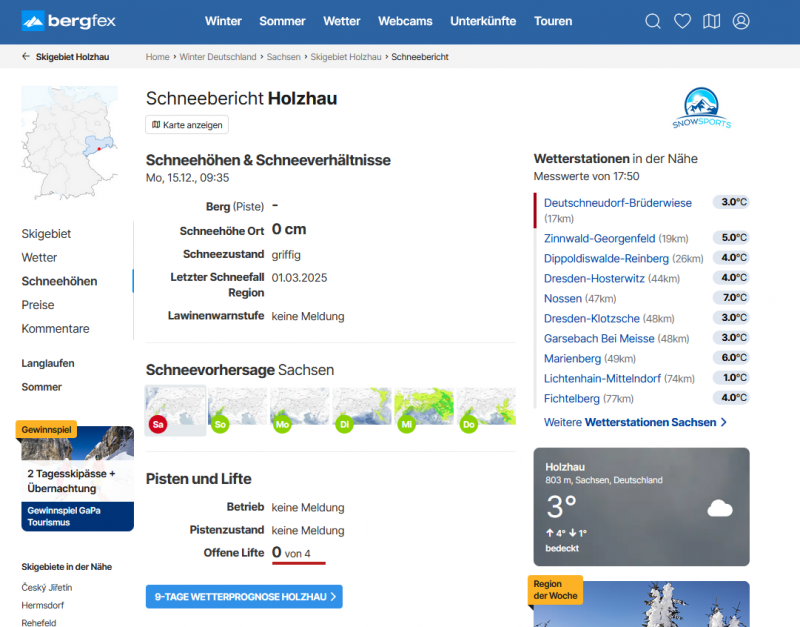800x627 pixels.
Task: Open Sachsen in the breadcrumb
Action: 283,57
